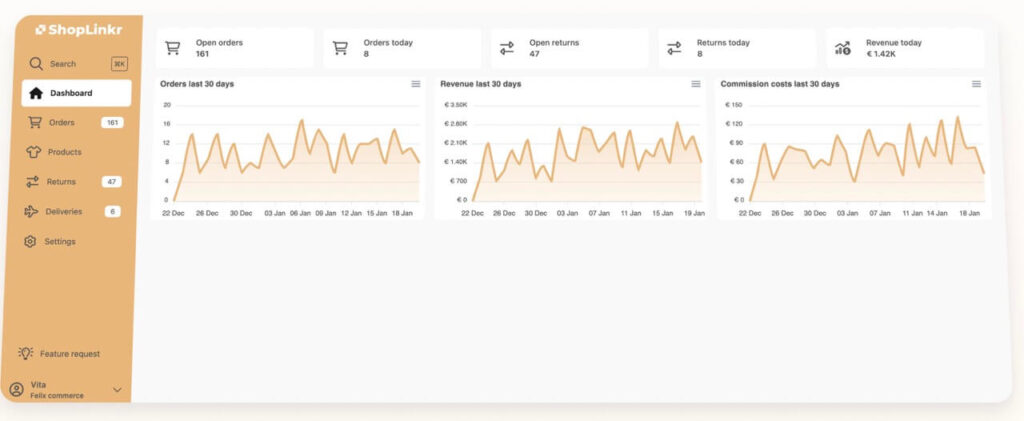Click the Deliveries airplane icon
The width and height of the screenshot is (1024, 421).
(x=31, y=211)
